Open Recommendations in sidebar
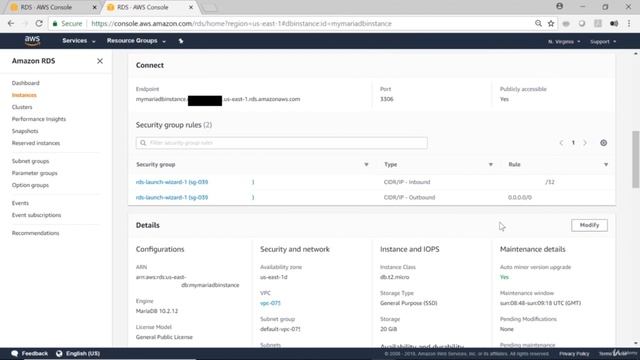640x360 pixels. pyautogui.click(x=36, y=233)
